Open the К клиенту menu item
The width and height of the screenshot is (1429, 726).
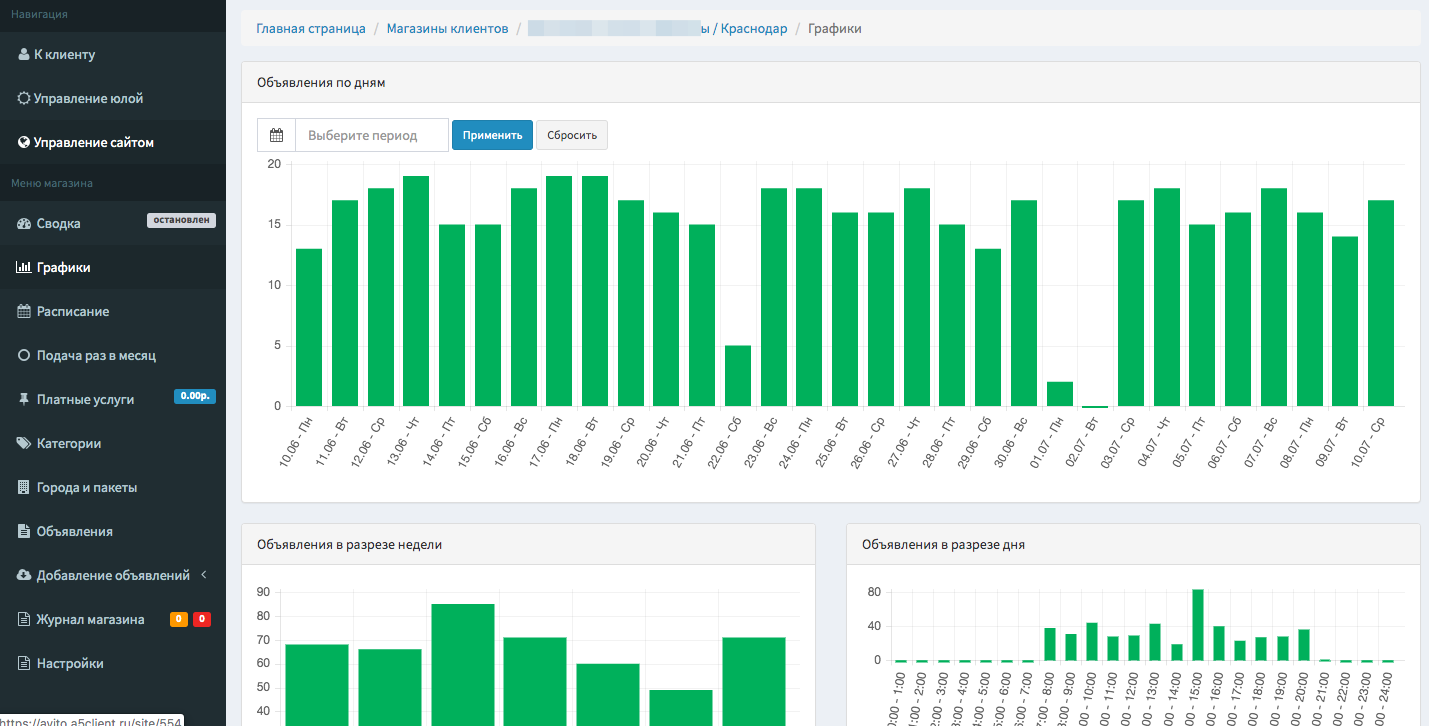113,55
